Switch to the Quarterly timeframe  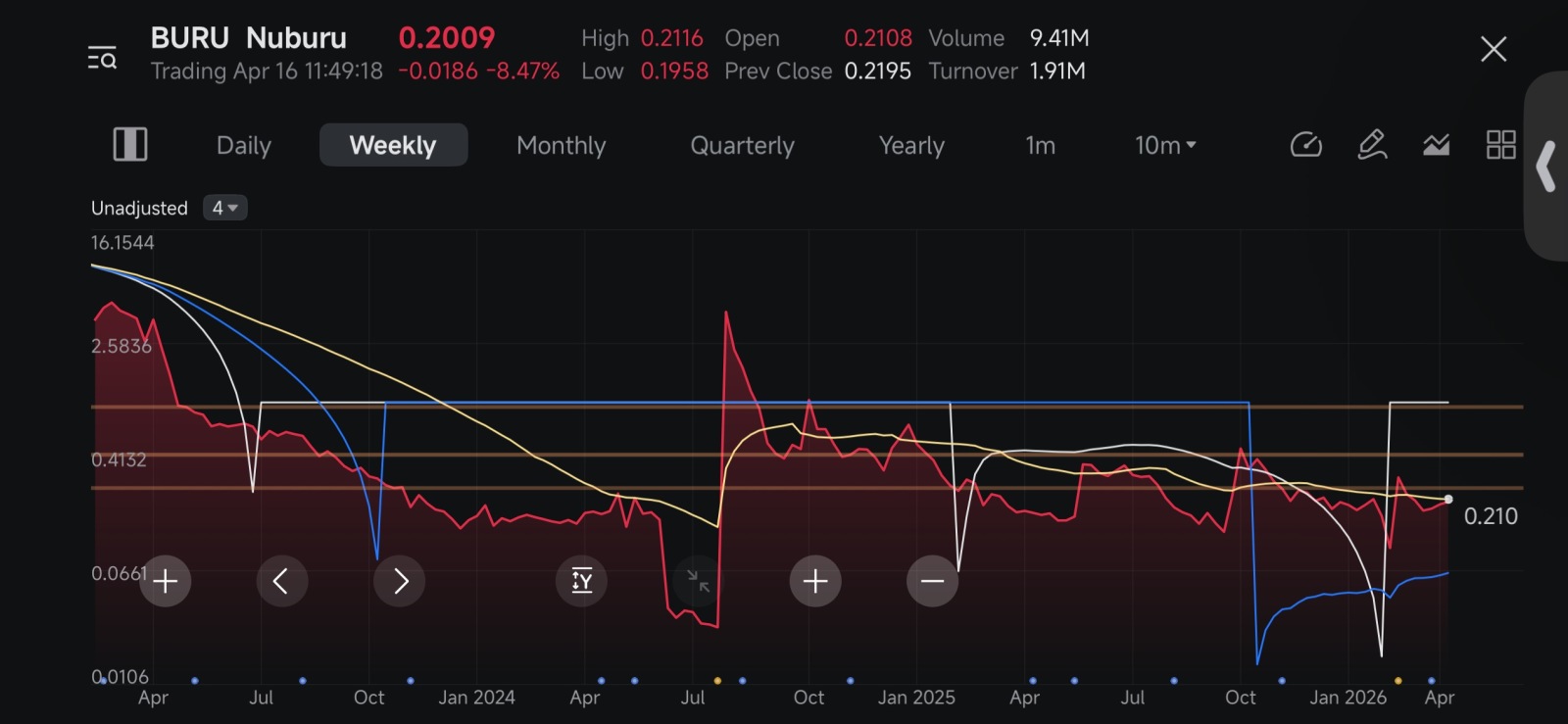click(x=742, y=145)
